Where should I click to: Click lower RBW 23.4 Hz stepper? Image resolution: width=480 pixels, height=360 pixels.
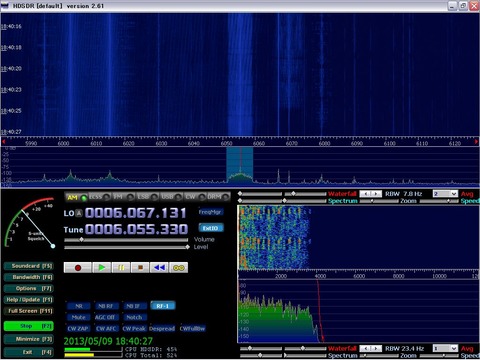[371, 348]
